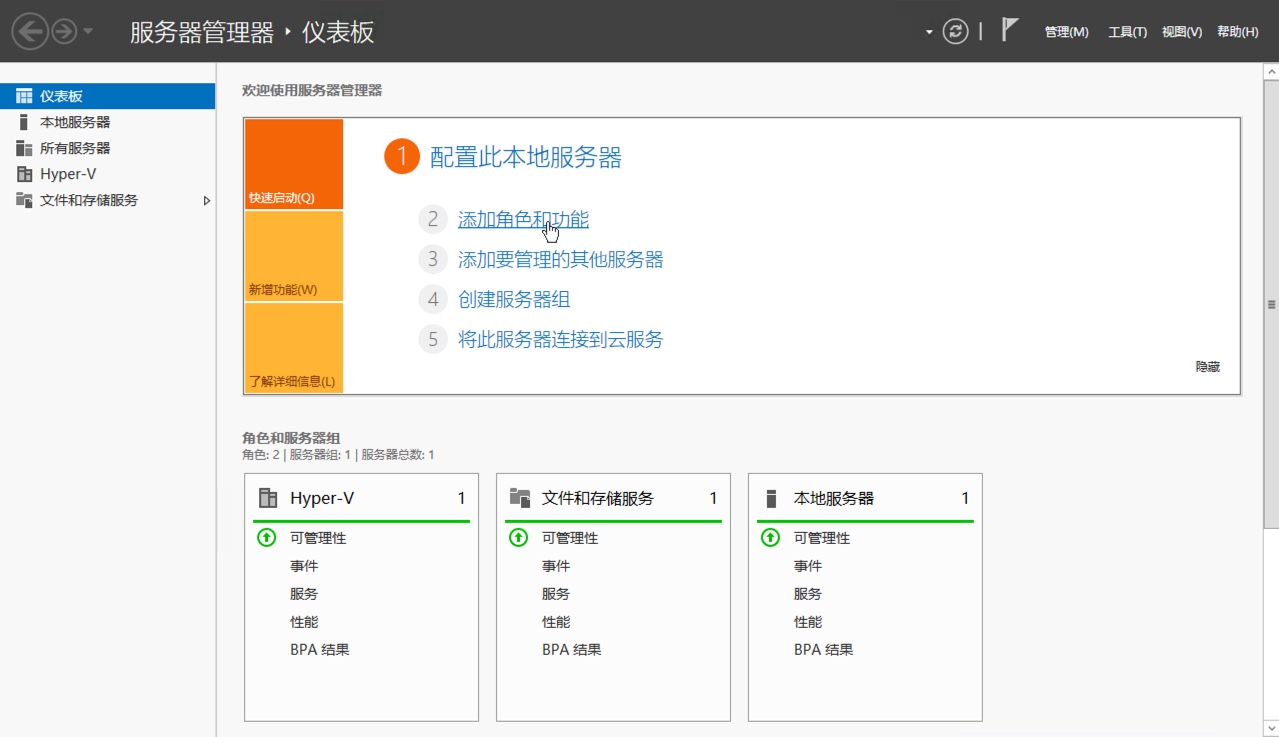Image resolution: width=1279 pixels, height=737 pixels.
Task: Open 本地服务器 tile header
Action: pos(833,498)
